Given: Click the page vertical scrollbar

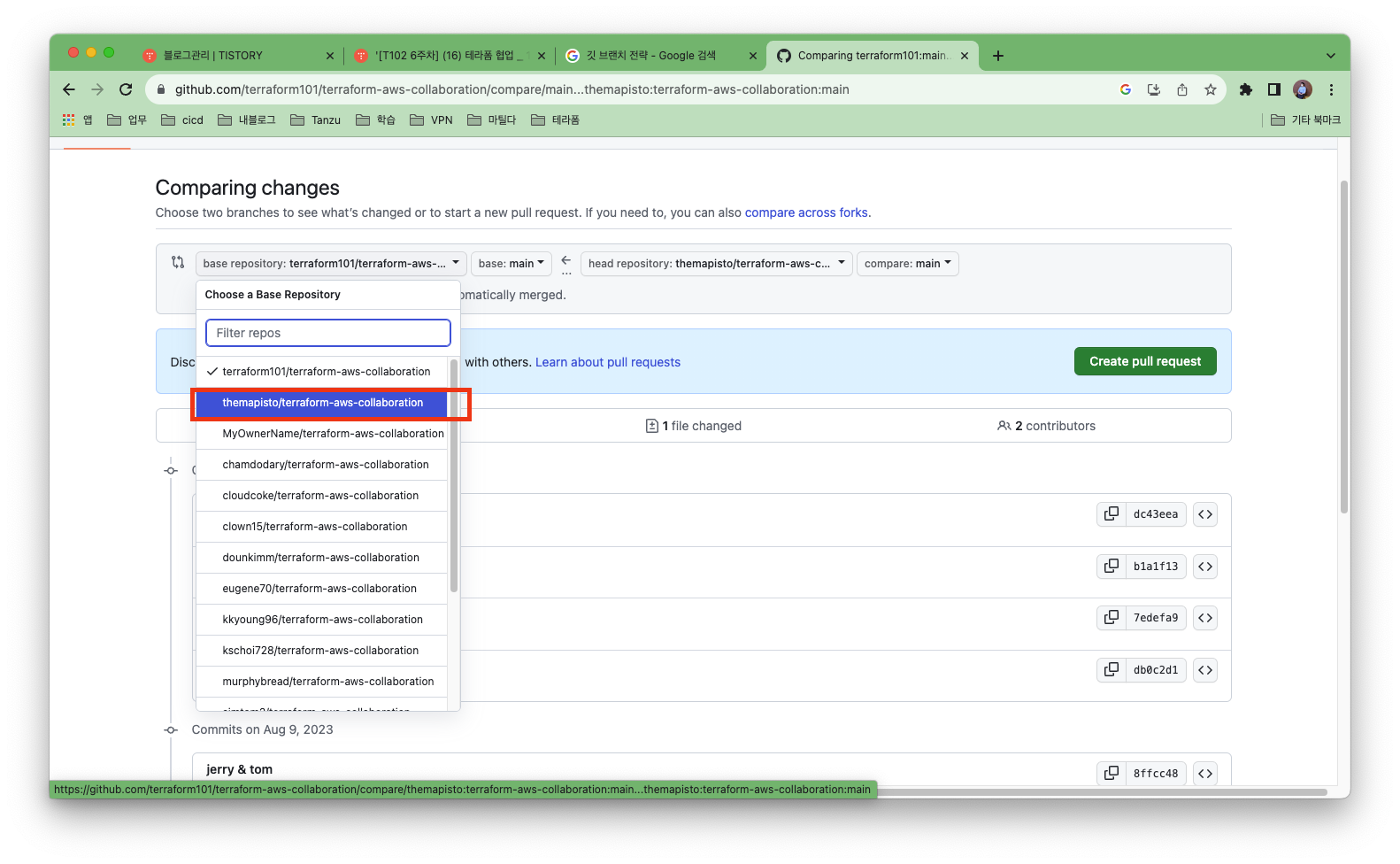Looking at the screenshot, I should point(1344,347).
